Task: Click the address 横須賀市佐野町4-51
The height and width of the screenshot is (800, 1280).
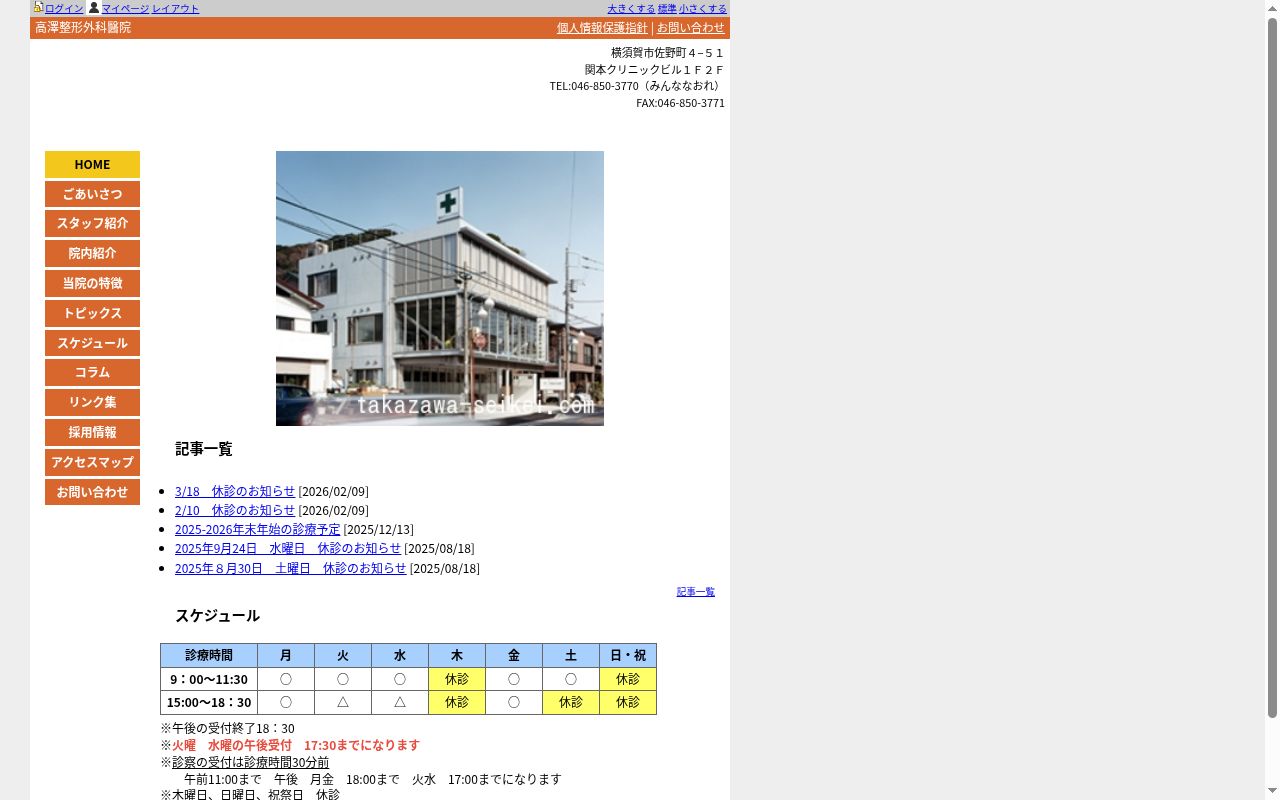Action: (668, 53)
